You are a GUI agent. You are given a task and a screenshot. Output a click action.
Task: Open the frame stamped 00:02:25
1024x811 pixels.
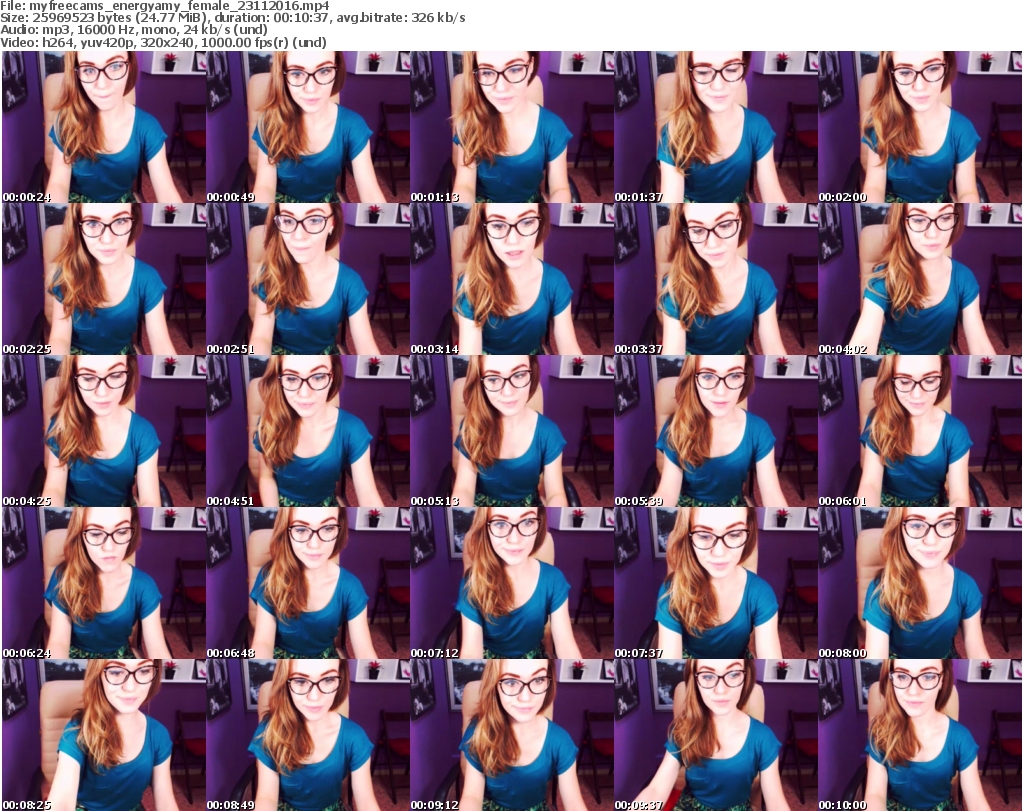pyautogui.click(x=104, y=279)
